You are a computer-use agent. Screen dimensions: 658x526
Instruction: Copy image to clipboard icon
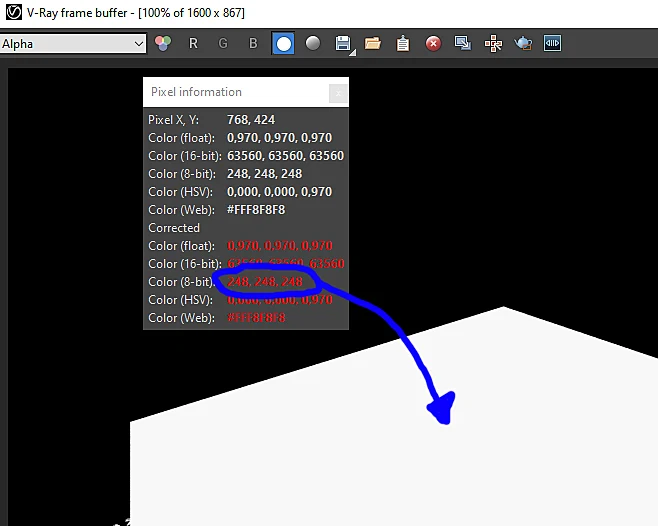pos(403,43)
